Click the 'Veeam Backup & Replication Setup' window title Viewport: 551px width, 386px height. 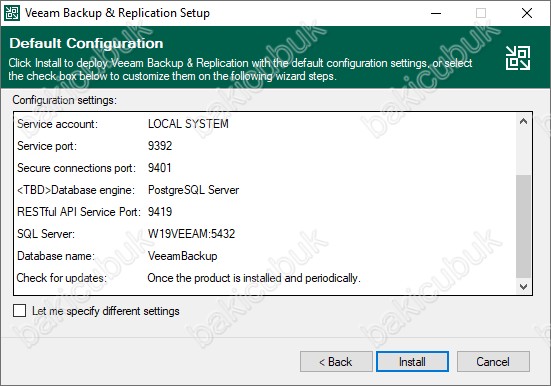click(117, 13)
